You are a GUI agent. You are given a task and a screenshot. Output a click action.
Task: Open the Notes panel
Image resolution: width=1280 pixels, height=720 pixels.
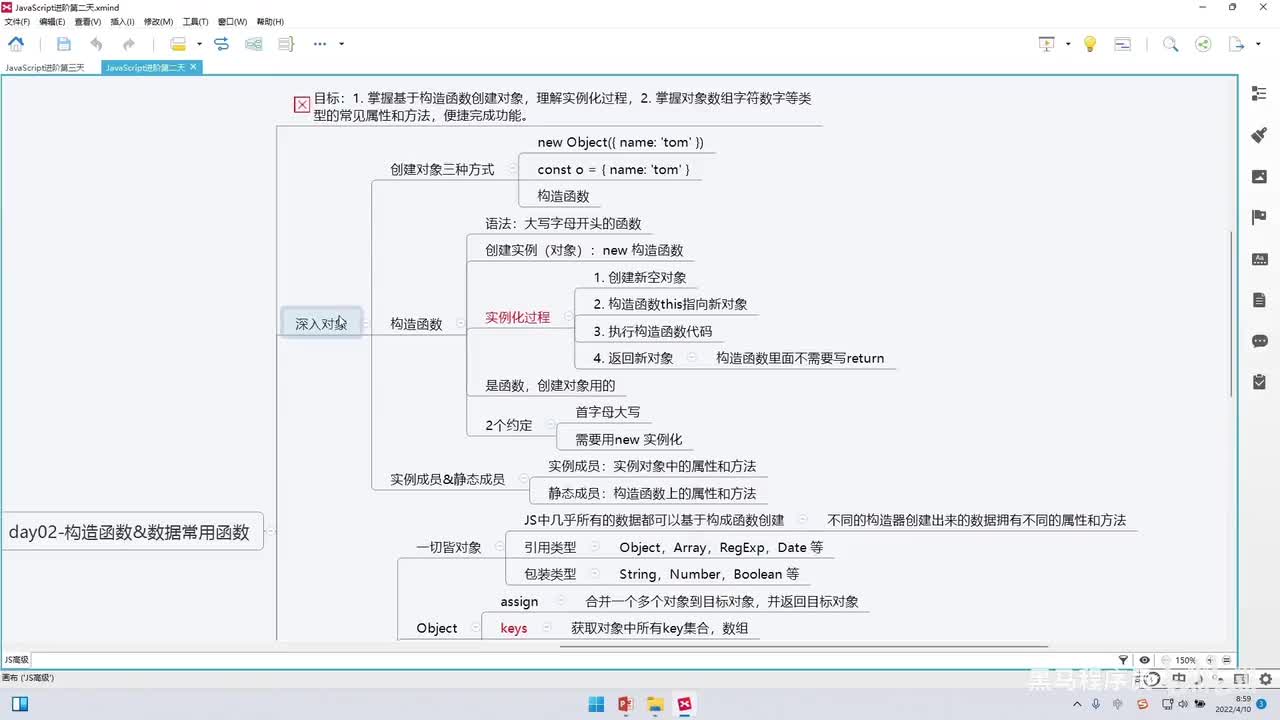coord(1259,300)
